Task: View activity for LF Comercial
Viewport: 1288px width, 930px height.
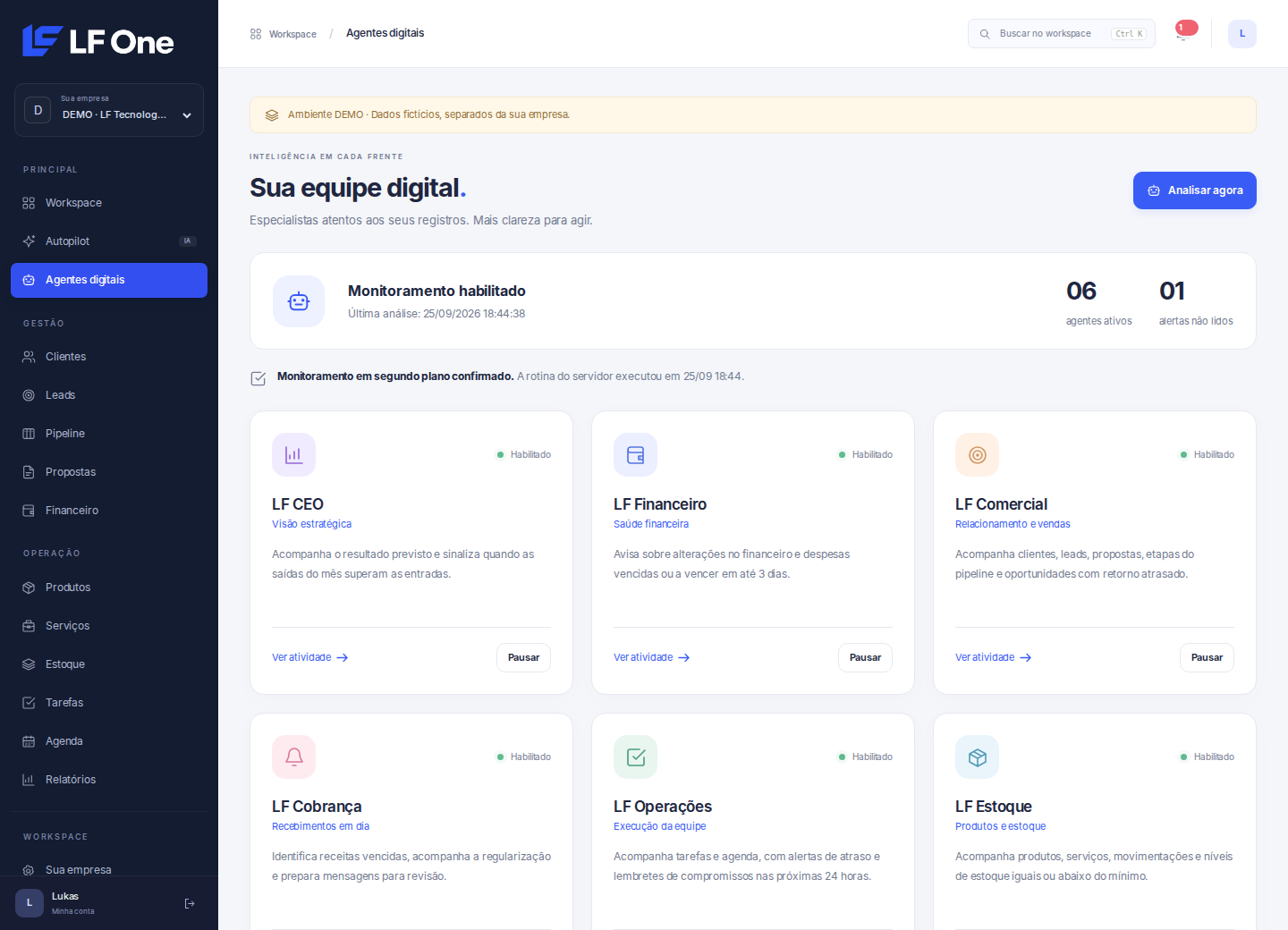Action: (993, 657)
